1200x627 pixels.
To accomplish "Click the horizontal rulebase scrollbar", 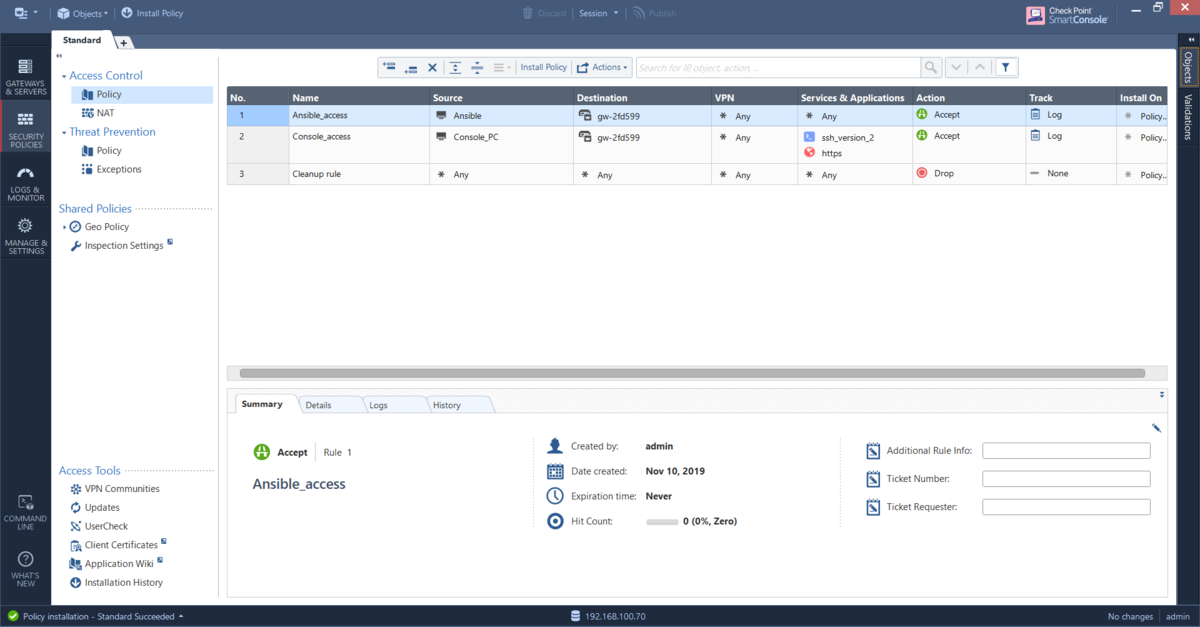I will click(x=692, y=373).
